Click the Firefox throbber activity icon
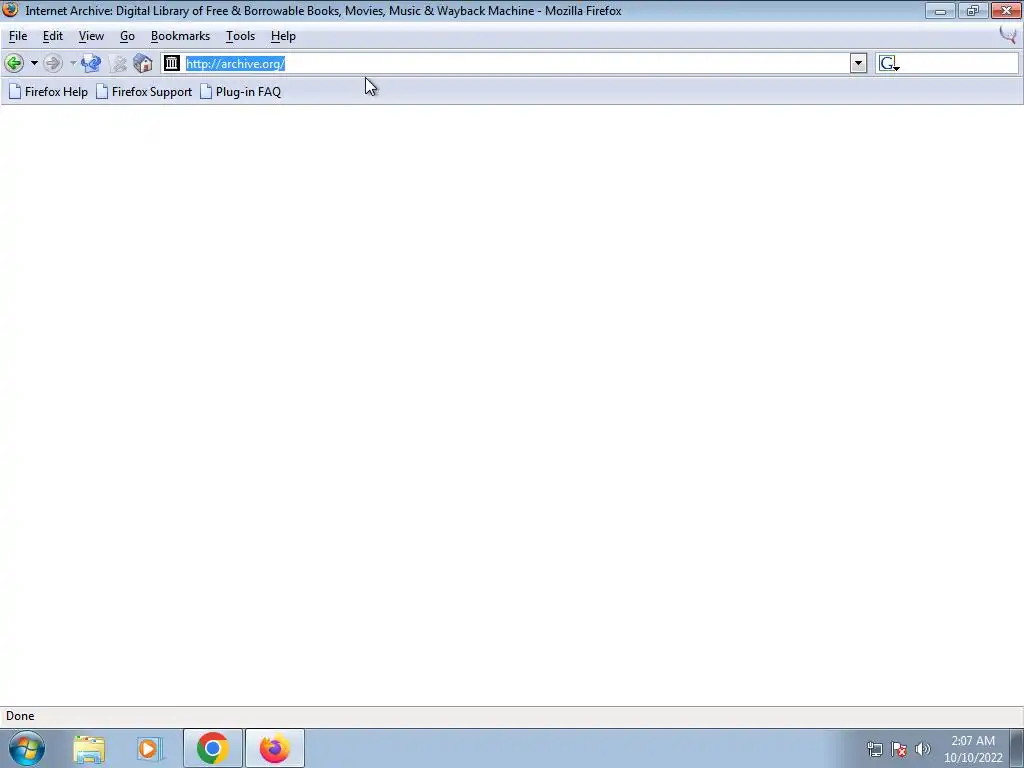Screen dimensions: 1024x768 [x=1008, y=35]
